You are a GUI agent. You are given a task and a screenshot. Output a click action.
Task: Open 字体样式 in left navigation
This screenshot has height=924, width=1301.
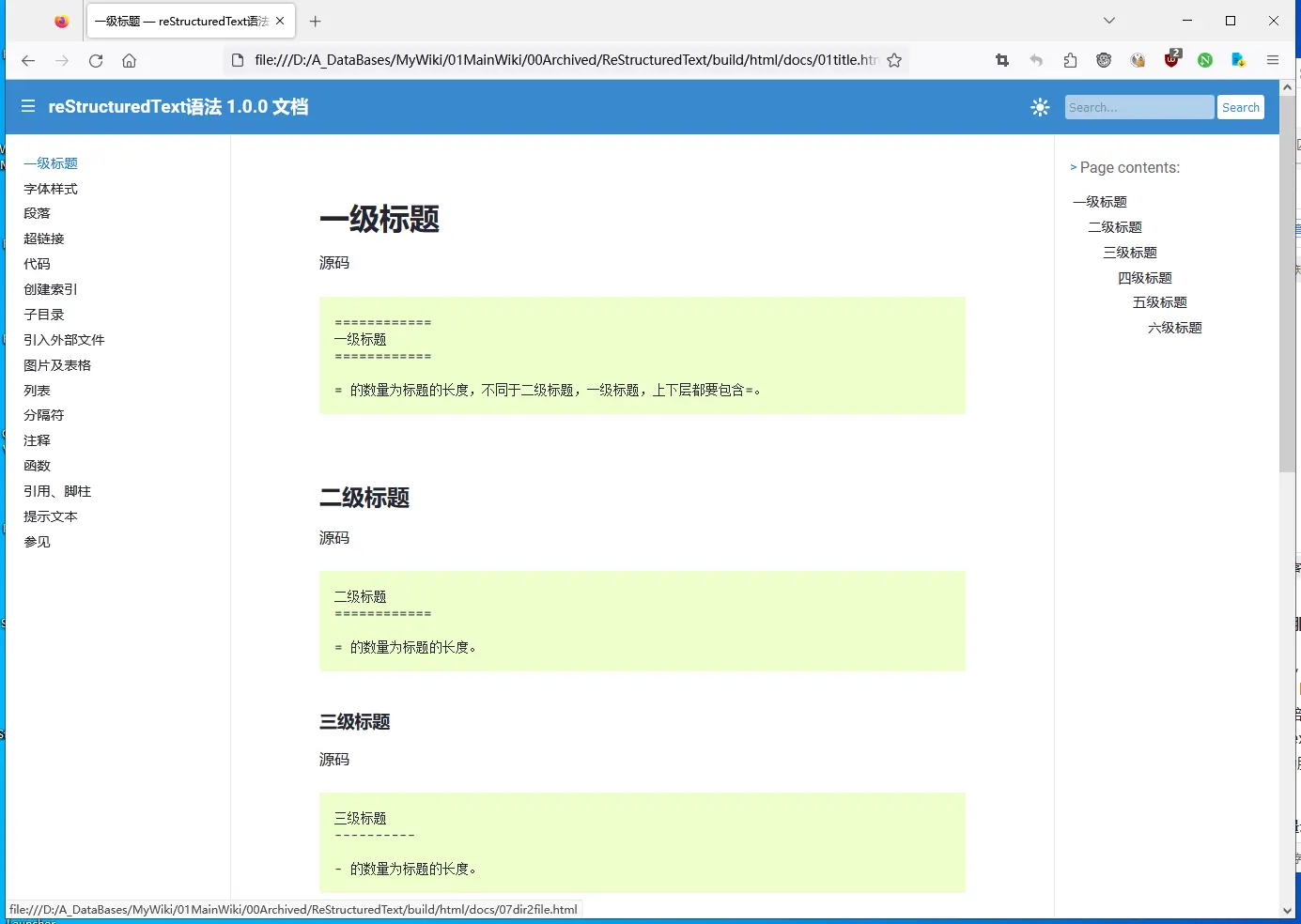pyautogui.click(x=51, y=189)
